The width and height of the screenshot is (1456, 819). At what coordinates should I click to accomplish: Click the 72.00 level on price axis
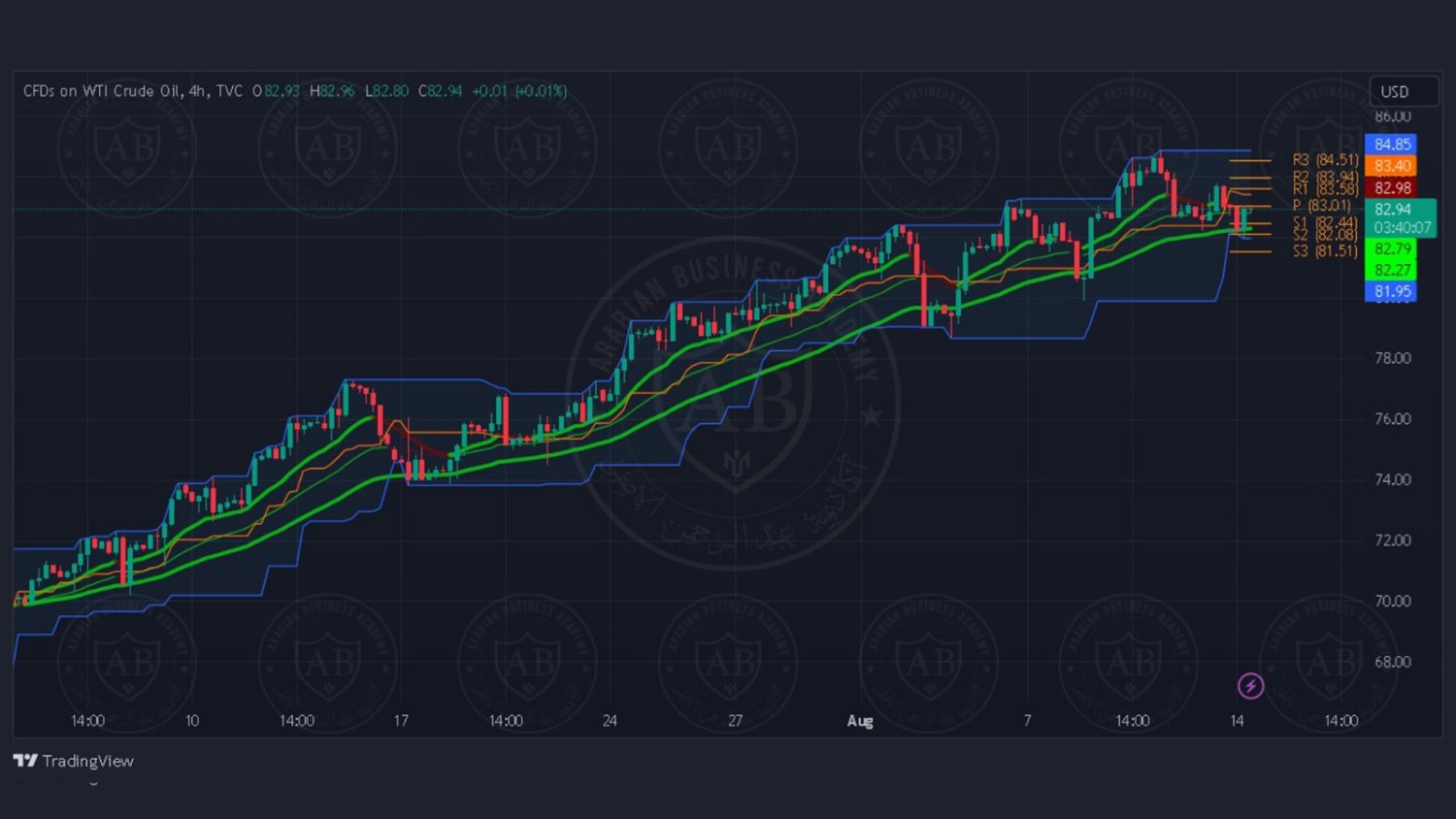[x=1392, y=541]
